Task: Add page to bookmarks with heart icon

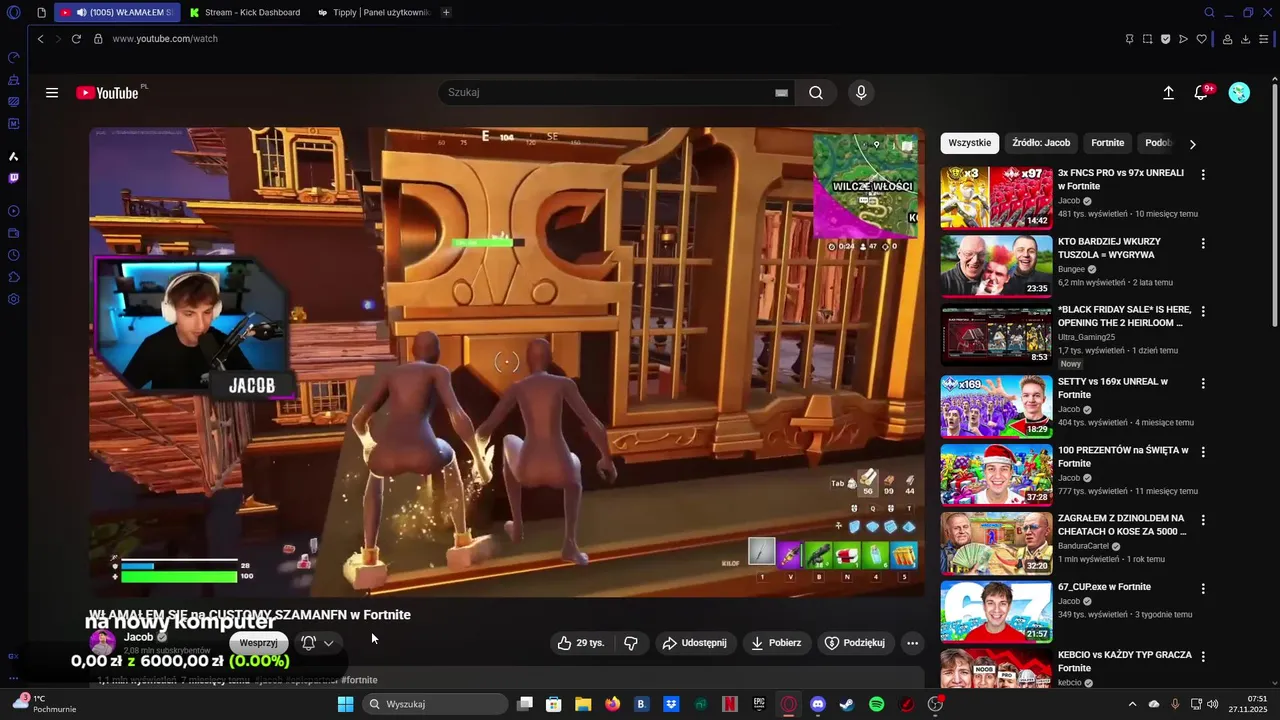Action: (1202, 39)
